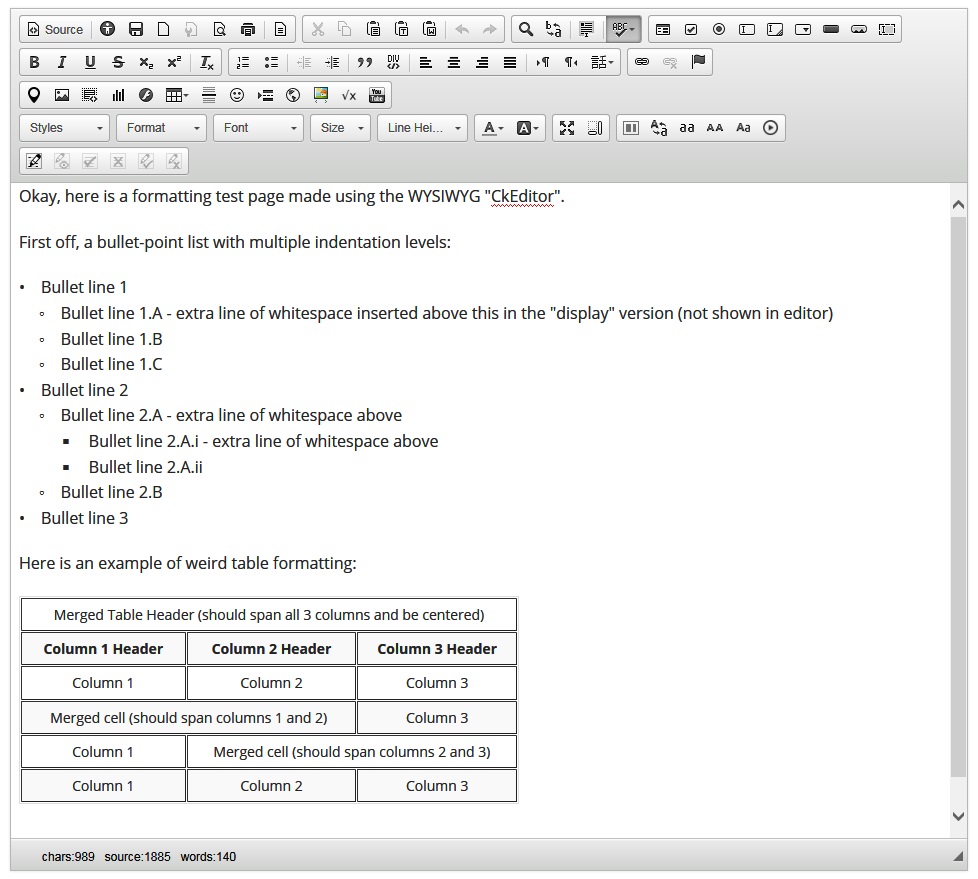Expand the Font dropdown

coord(258,128)
